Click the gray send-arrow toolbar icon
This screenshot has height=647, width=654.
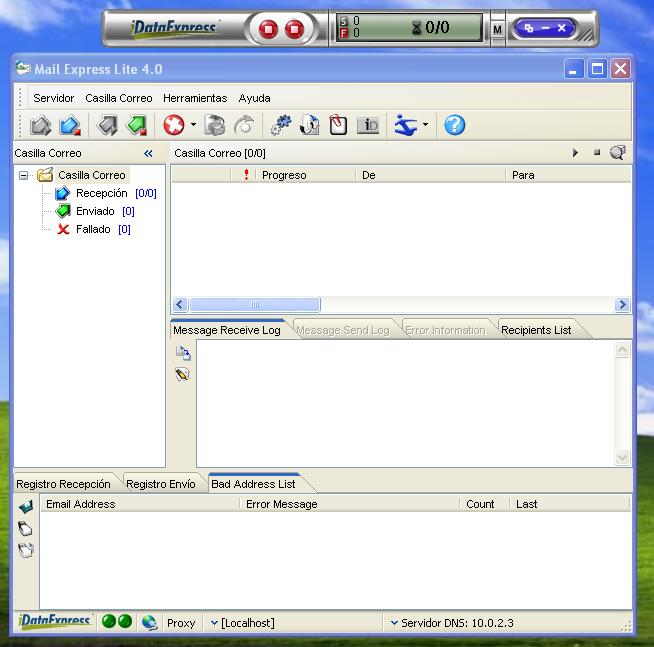pos(107,126)
